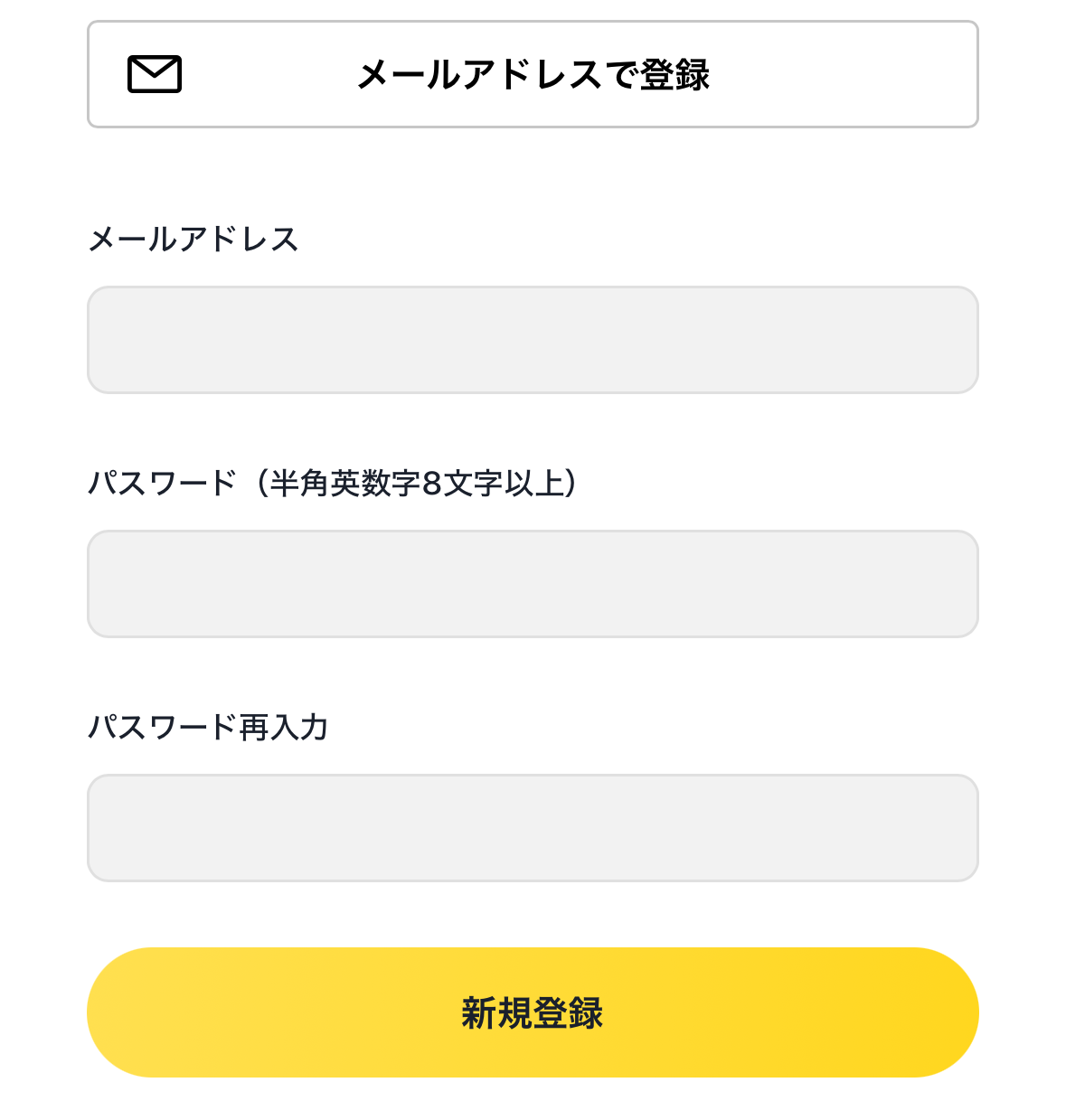Viewport: 1066px width, 1120px height.
Task: Focus the メールアドレス input field
Action: tap(533, 340)
